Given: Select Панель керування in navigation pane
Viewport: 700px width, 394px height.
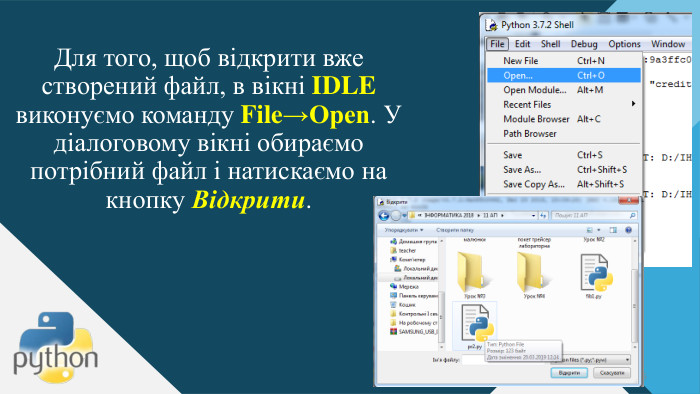Looking at the screenshot, I should [413, 295].
